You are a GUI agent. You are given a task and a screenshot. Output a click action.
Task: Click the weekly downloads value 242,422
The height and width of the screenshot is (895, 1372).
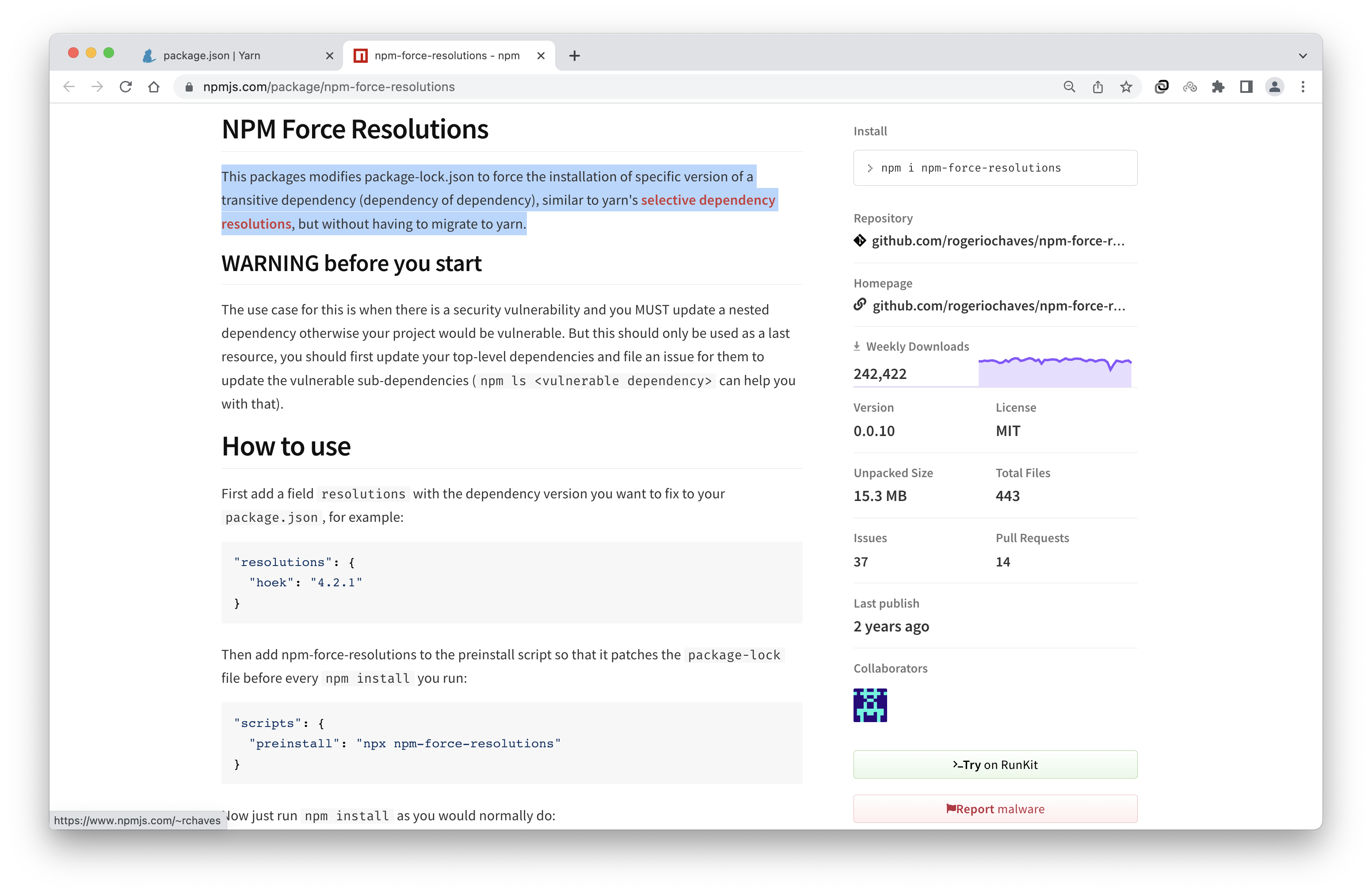[880, 374]
